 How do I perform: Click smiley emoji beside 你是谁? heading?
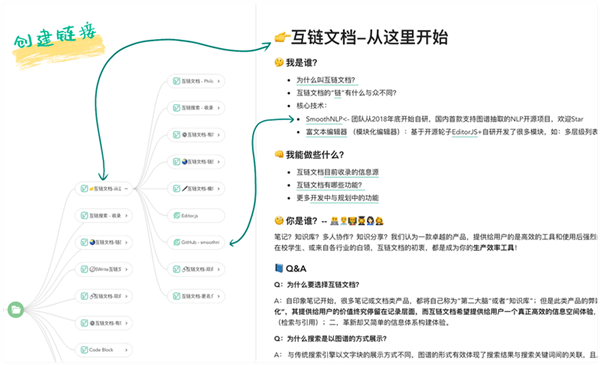(x=279, y=221)
